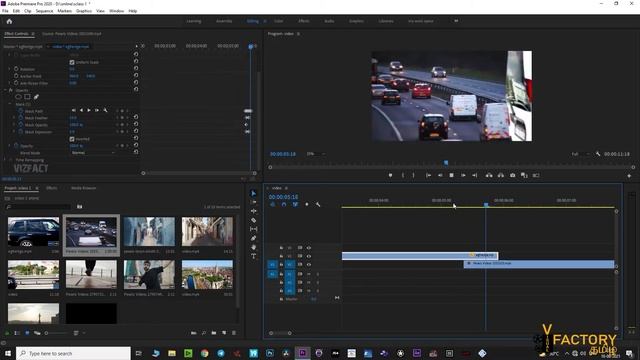Image resolution: width=640 pixels, height=360 pixels.
Task: Toggle source patching V1 button
Action: (x=272, y=264)
